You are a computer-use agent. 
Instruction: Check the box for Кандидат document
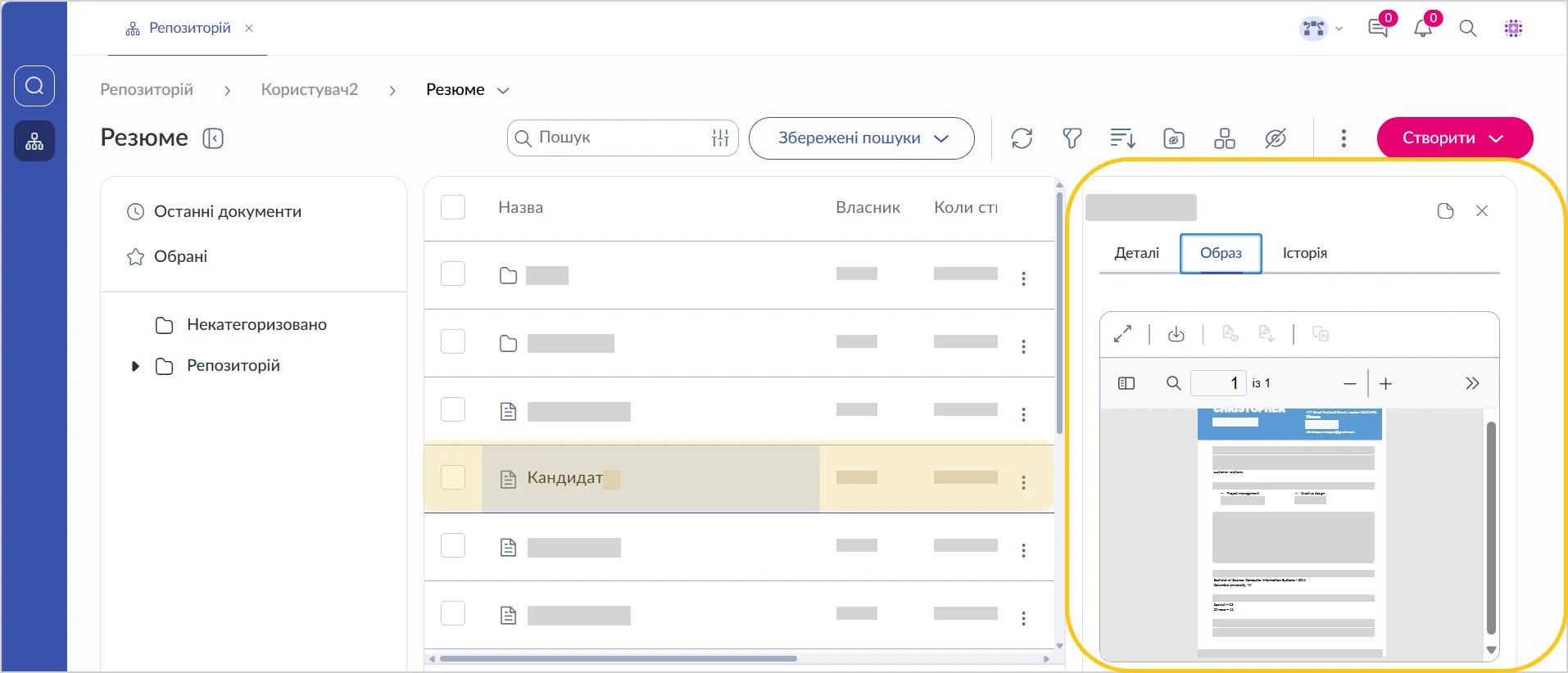click(x=453, y=477)
